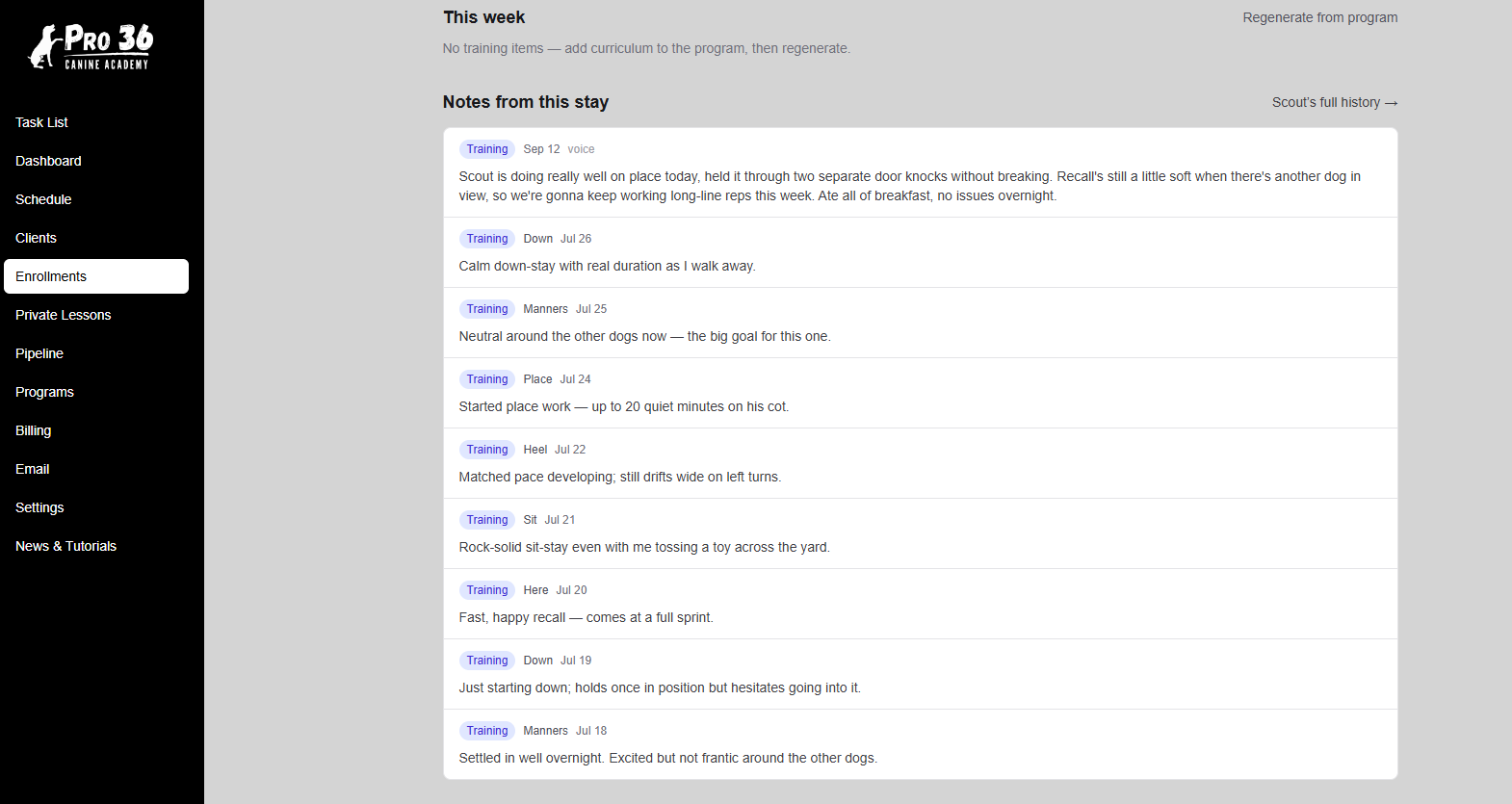Screen dimensions: 1512x804
Task: Click the Training tag on the Jul 18 note
Action: coord(487,731)
